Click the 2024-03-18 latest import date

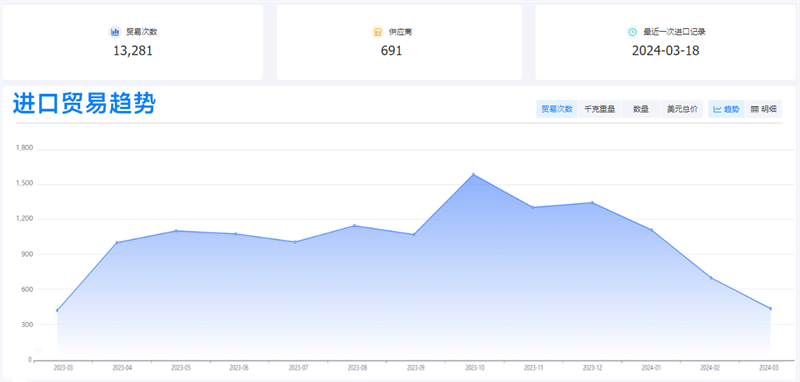665,51
